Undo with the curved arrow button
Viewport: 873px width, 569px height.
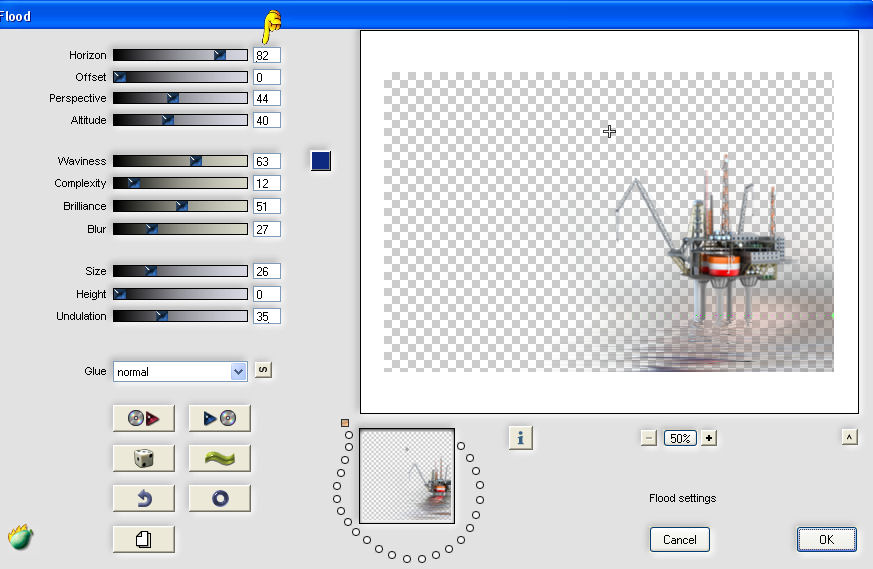[x=144, y=498]
